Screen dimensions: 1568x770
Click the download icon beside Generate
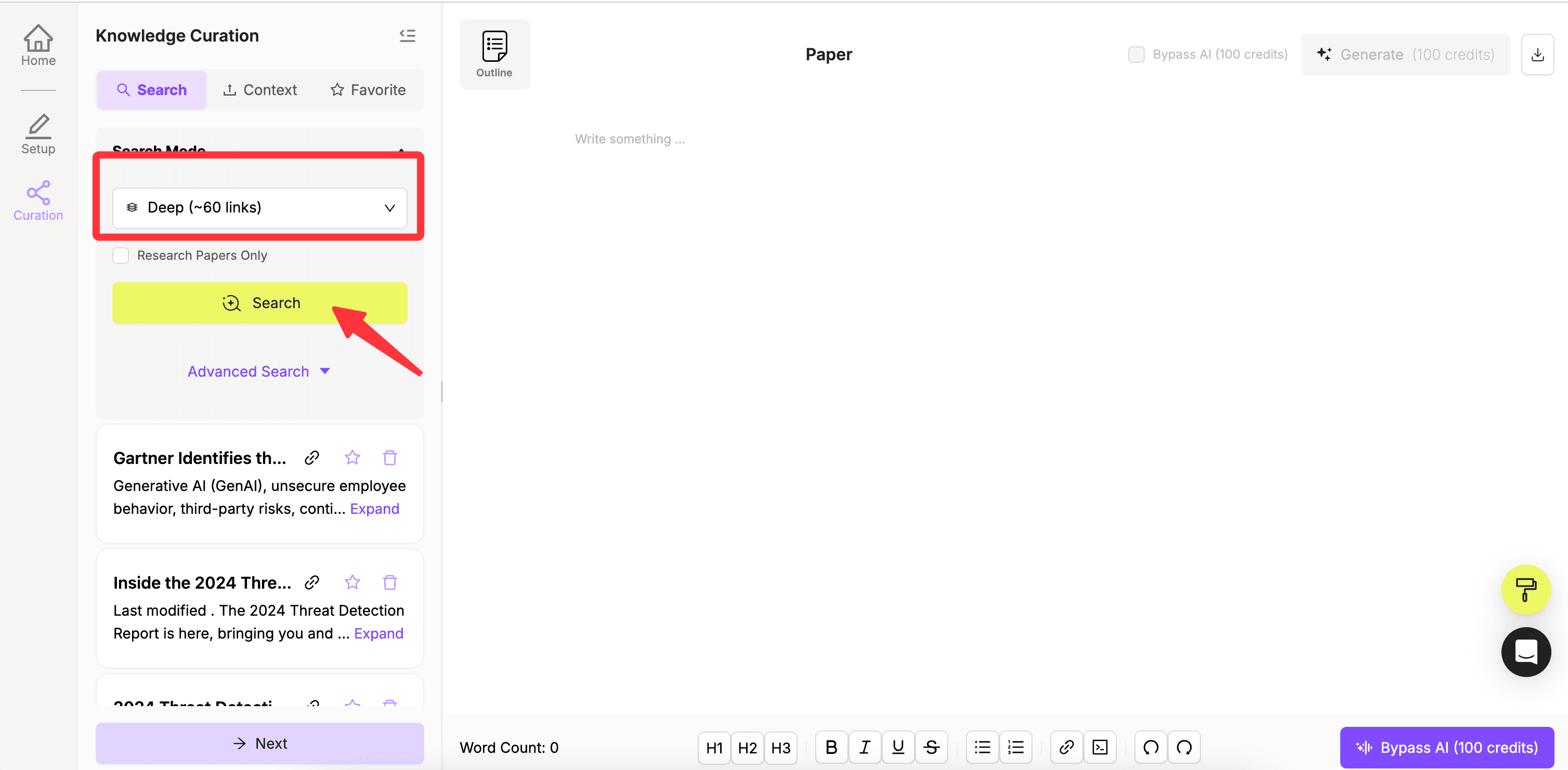click(x=1537, y=55)
